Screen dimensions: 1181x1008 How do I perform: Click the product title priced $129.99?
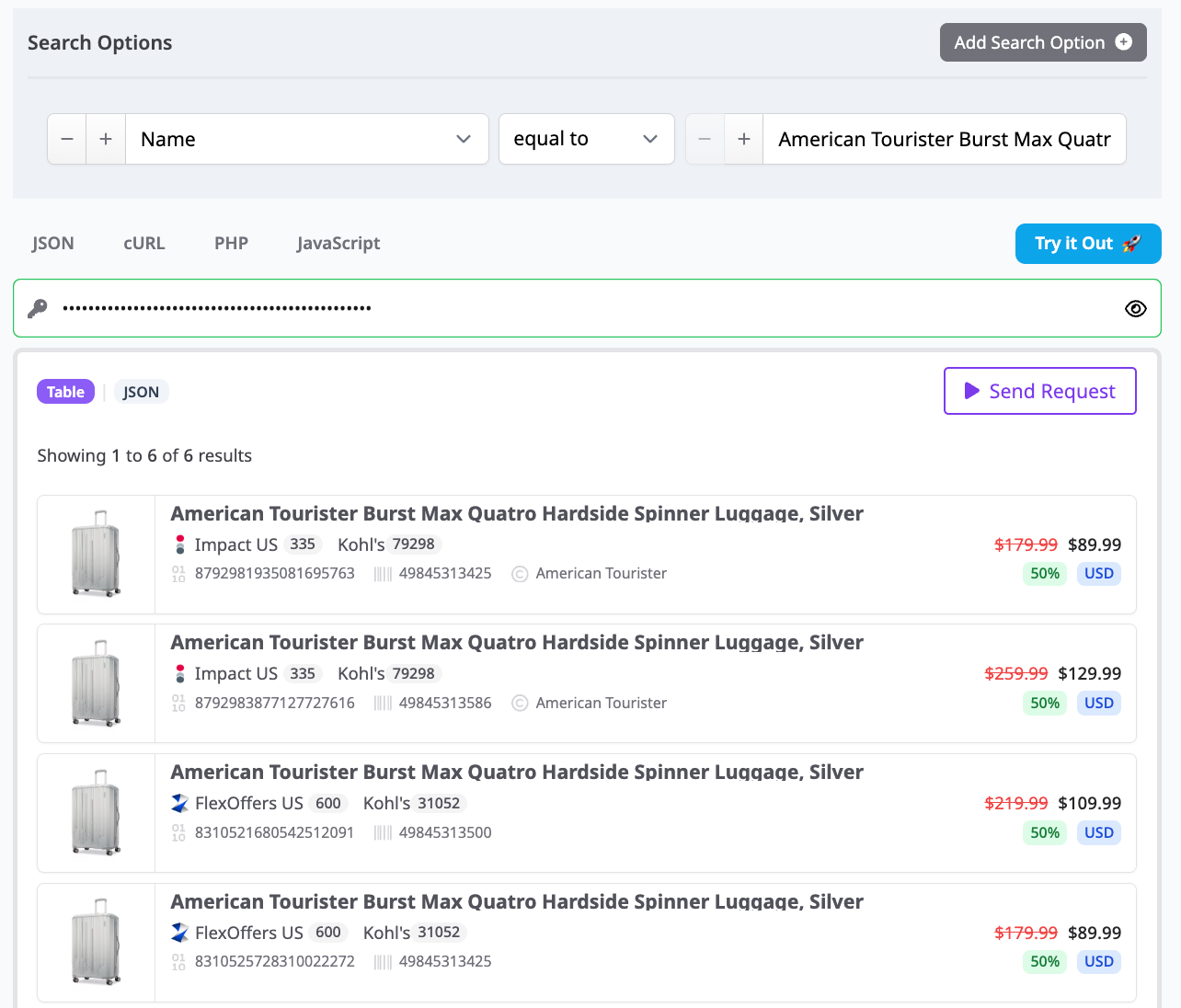pyautogui.click(x=517, y=642)
